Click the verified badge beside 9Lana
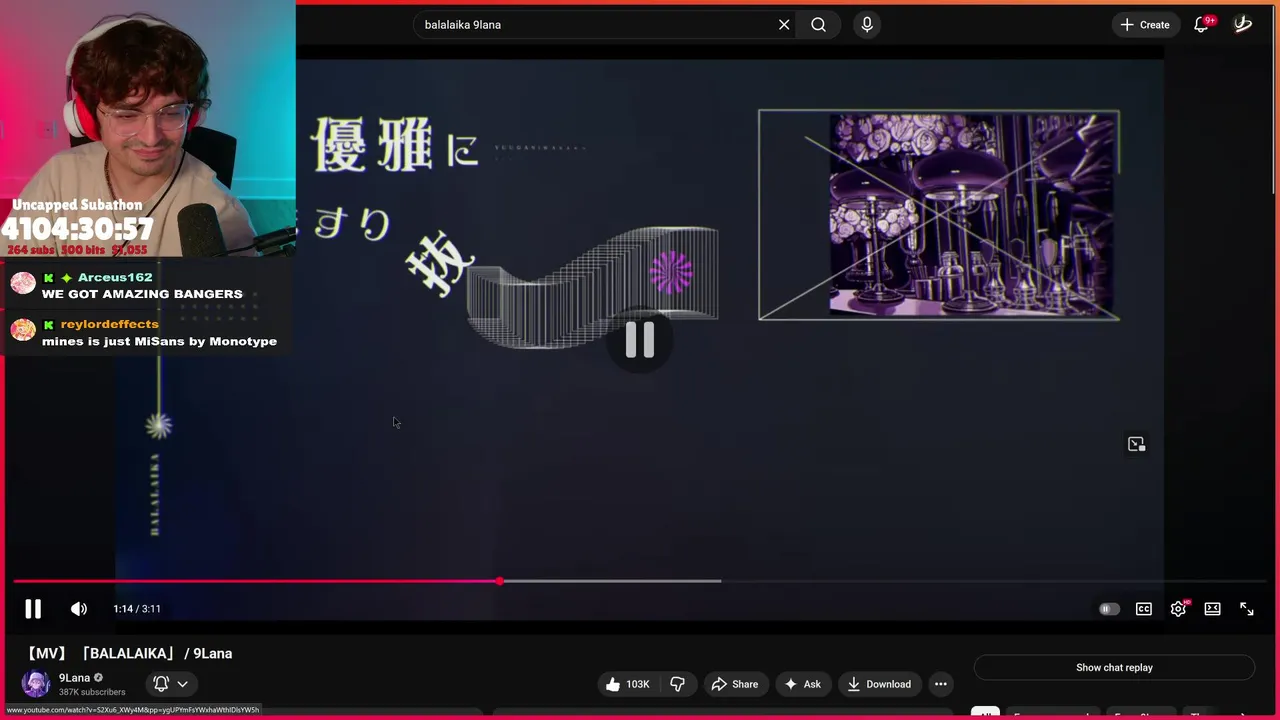The image size is (1280, 720). click(98, 678)
